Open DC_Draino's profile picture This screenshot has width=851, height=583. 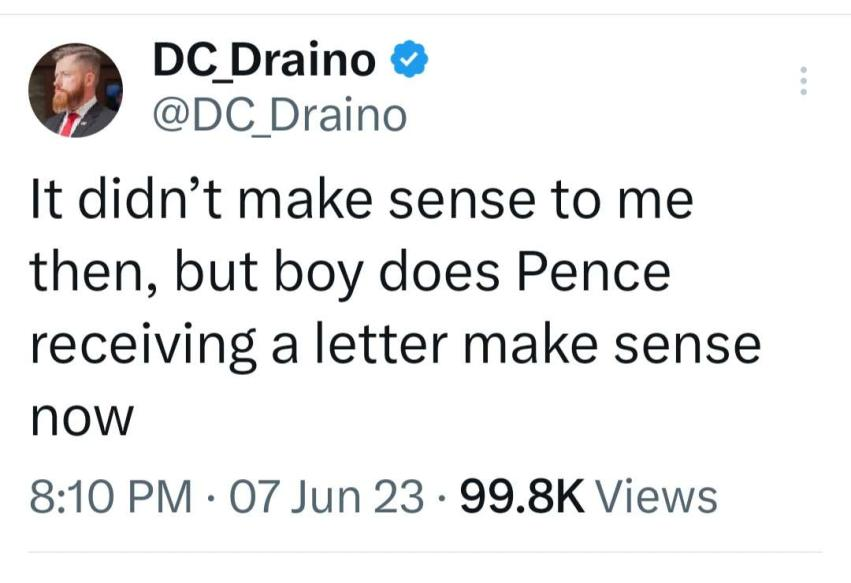tap(75, 90)
